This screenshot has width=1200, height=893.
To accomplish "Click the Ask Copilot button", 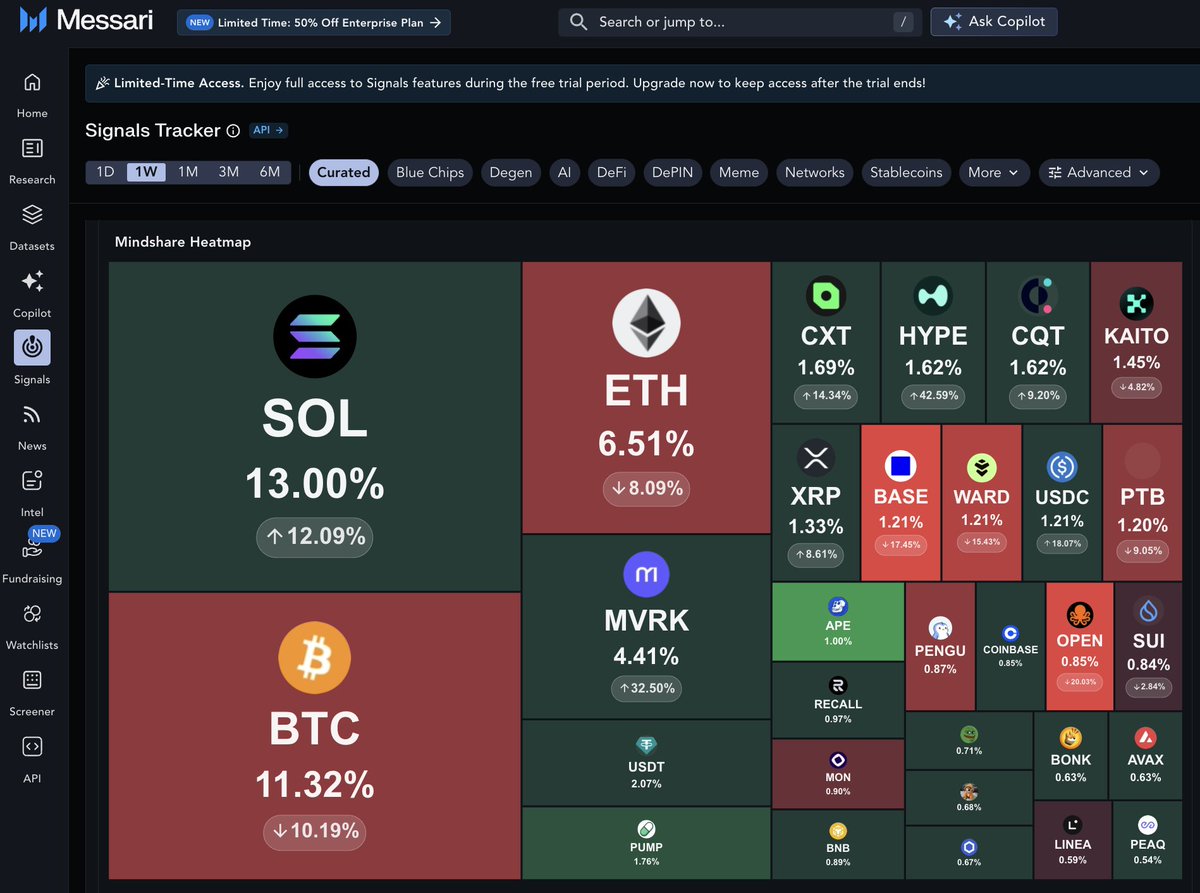I will (x=994, y=21).
